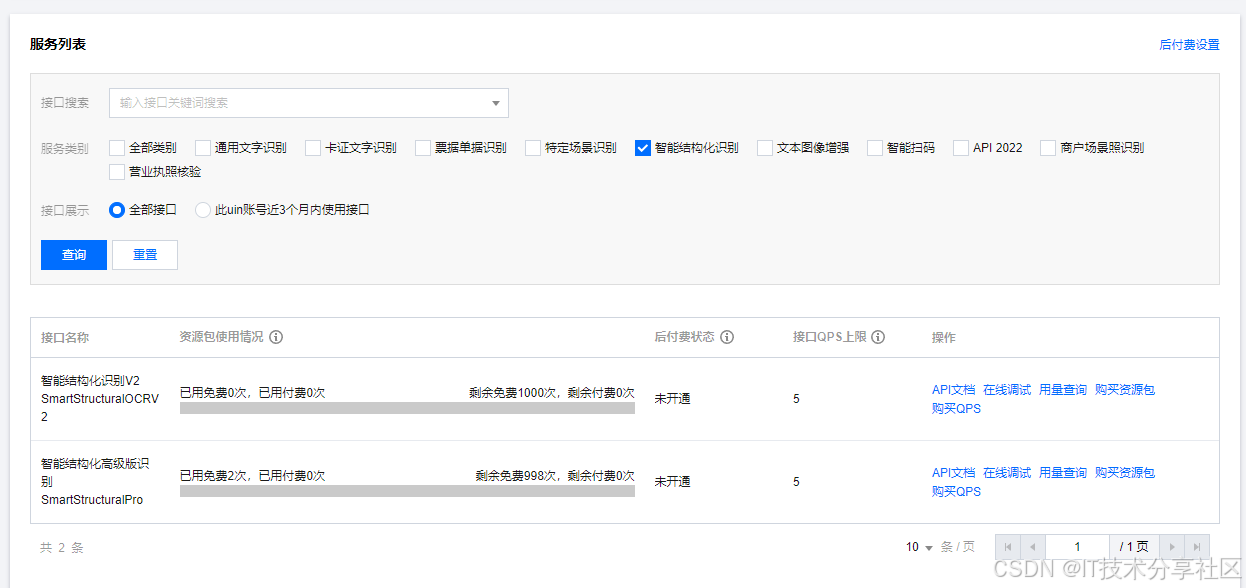Click 剩余免费998次，剩余付费0次 text

555,476
